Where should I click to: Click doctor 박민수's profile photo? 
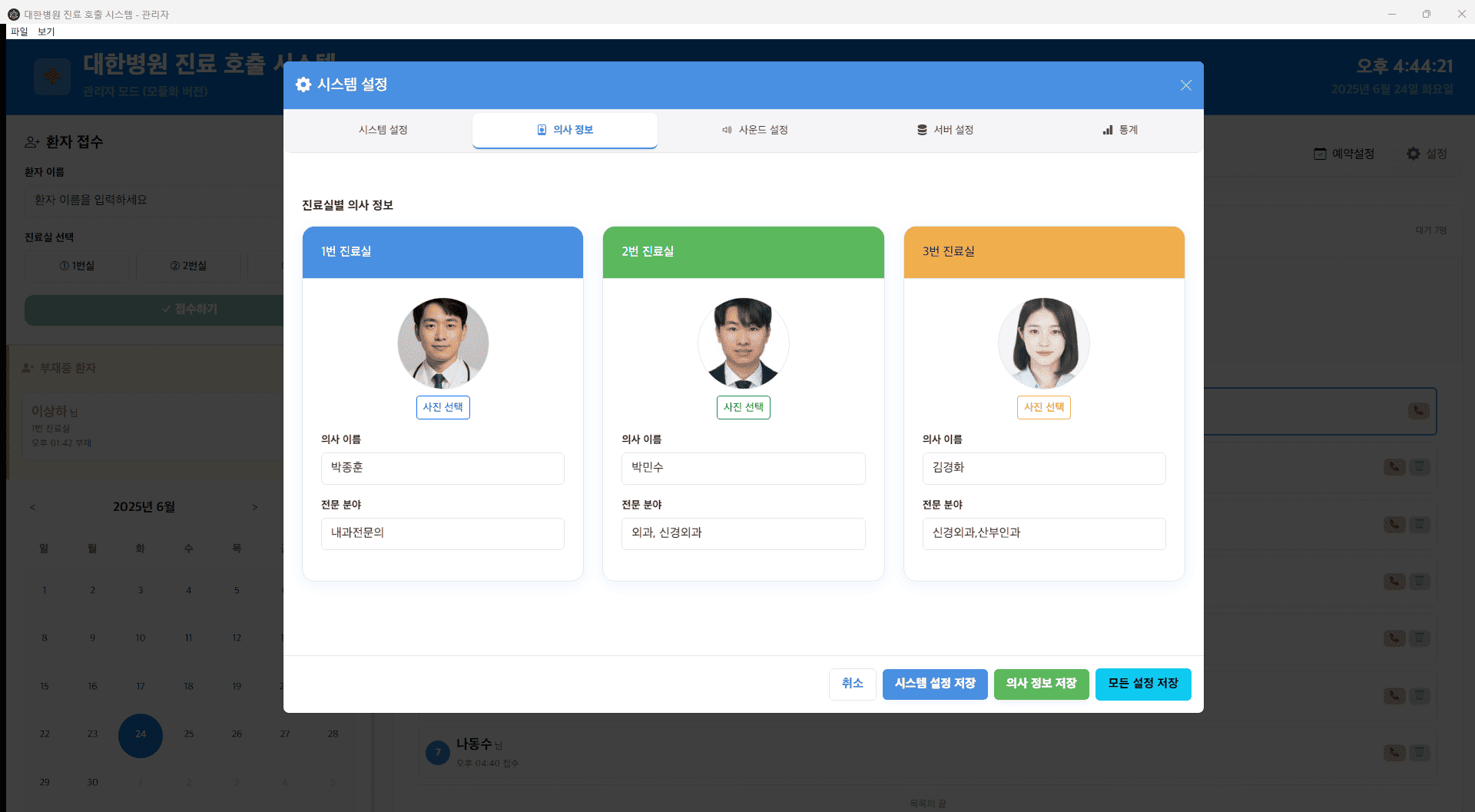coord(743,343)
